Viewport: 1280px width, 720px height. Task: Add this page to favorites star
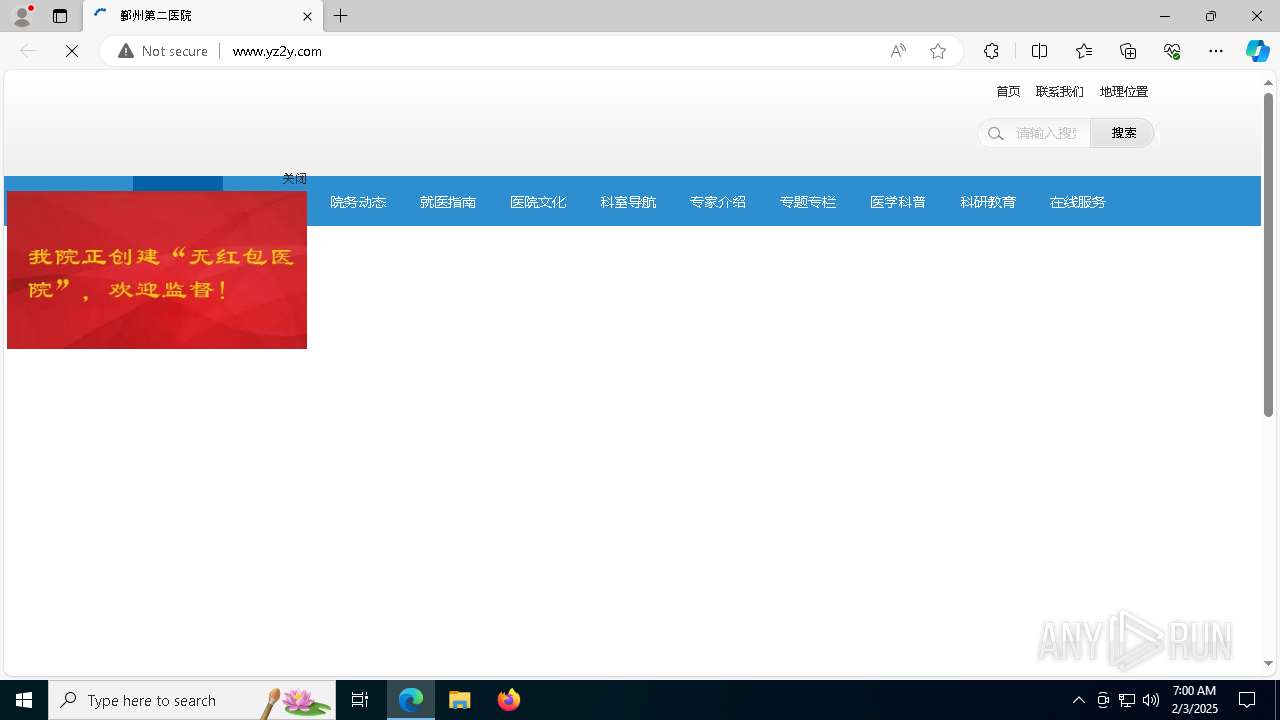(938, 51)
